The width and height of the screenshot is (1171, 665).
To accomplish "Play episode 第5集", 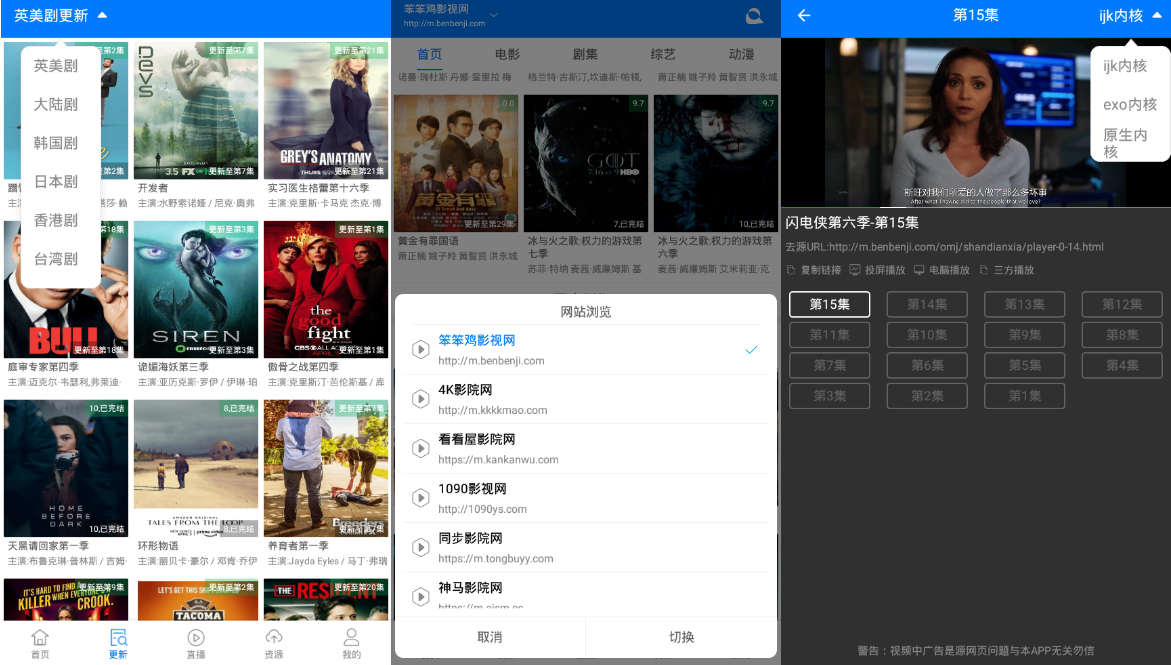I will click(1025, 365).
